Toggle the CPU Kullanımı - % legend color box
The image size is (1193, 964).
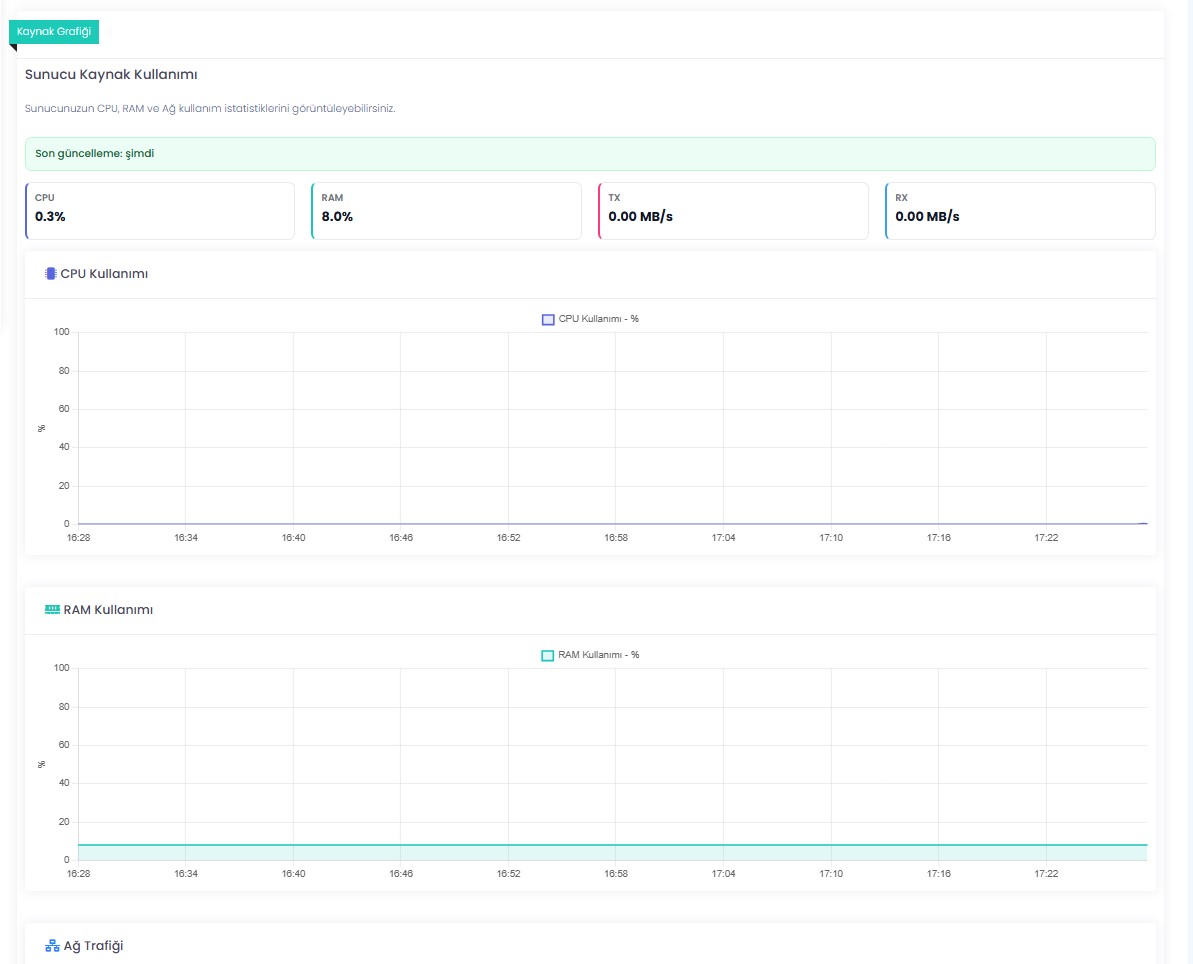point(548,320)
